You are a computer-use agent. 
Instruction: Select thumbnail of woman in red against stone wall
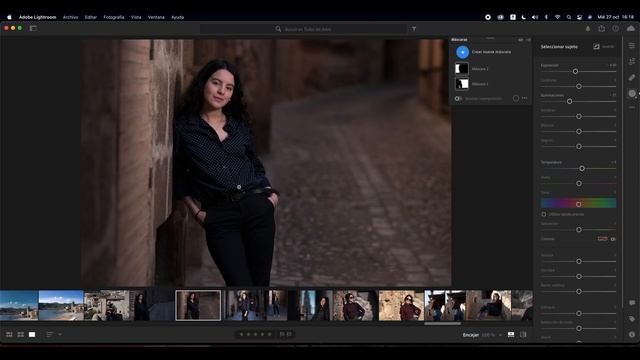tap(401, 305)
